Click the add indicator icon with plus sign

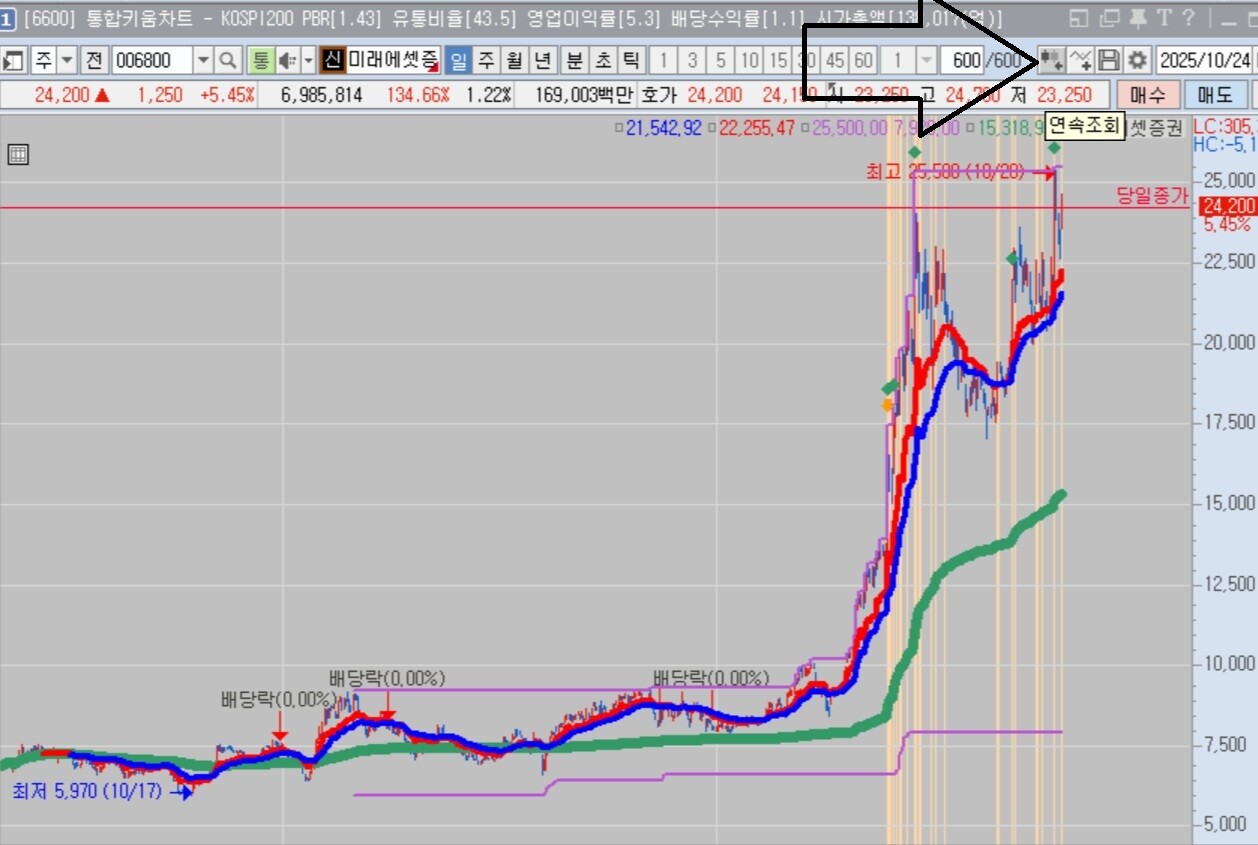point(1080,61)
